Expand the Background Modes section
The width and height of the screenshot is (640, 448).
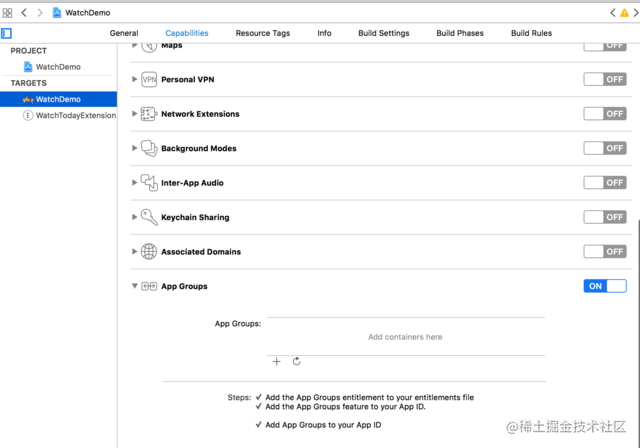pos(134,148)
